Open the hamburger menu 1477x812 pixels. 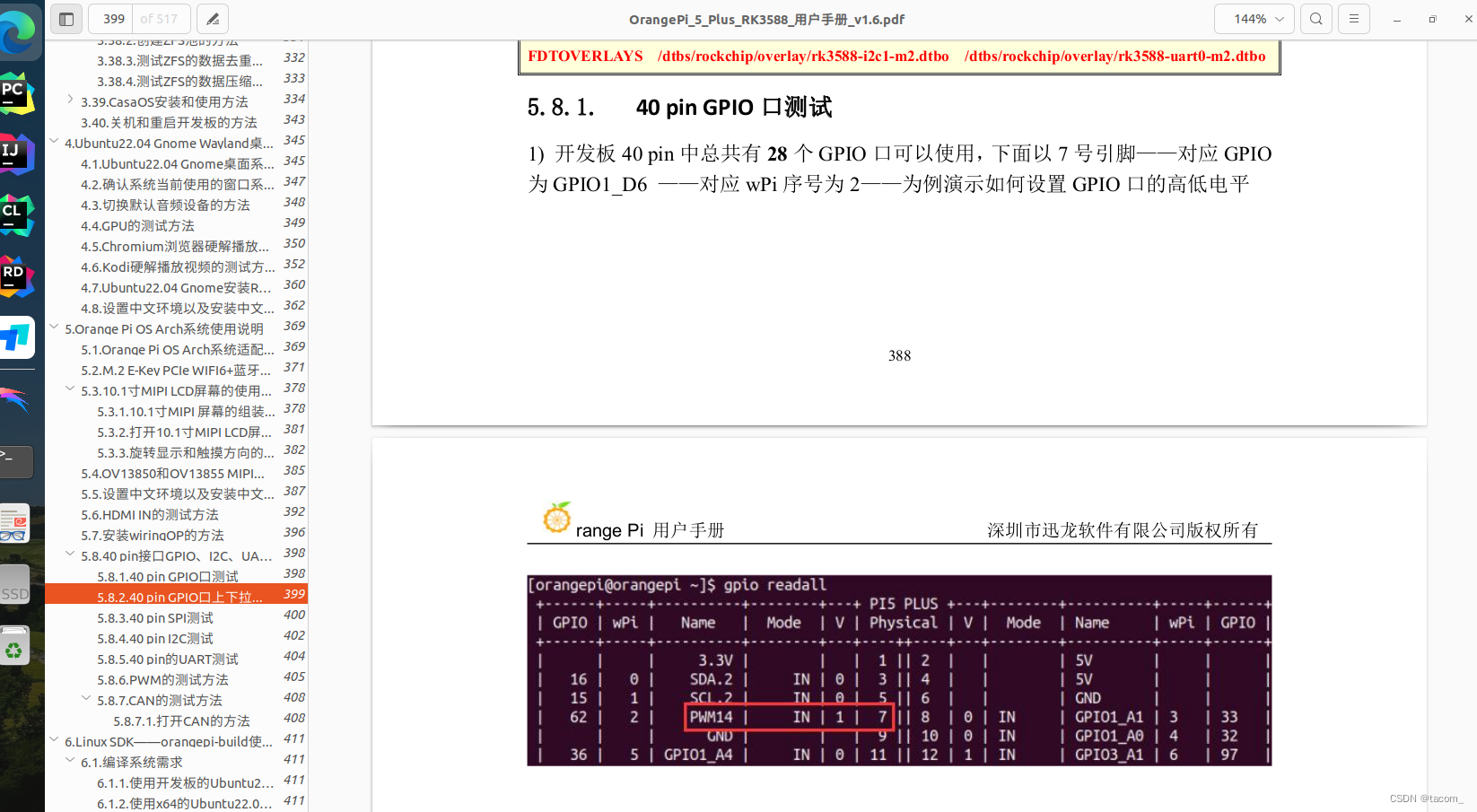pyautogui.click(x=1354, y=19)
